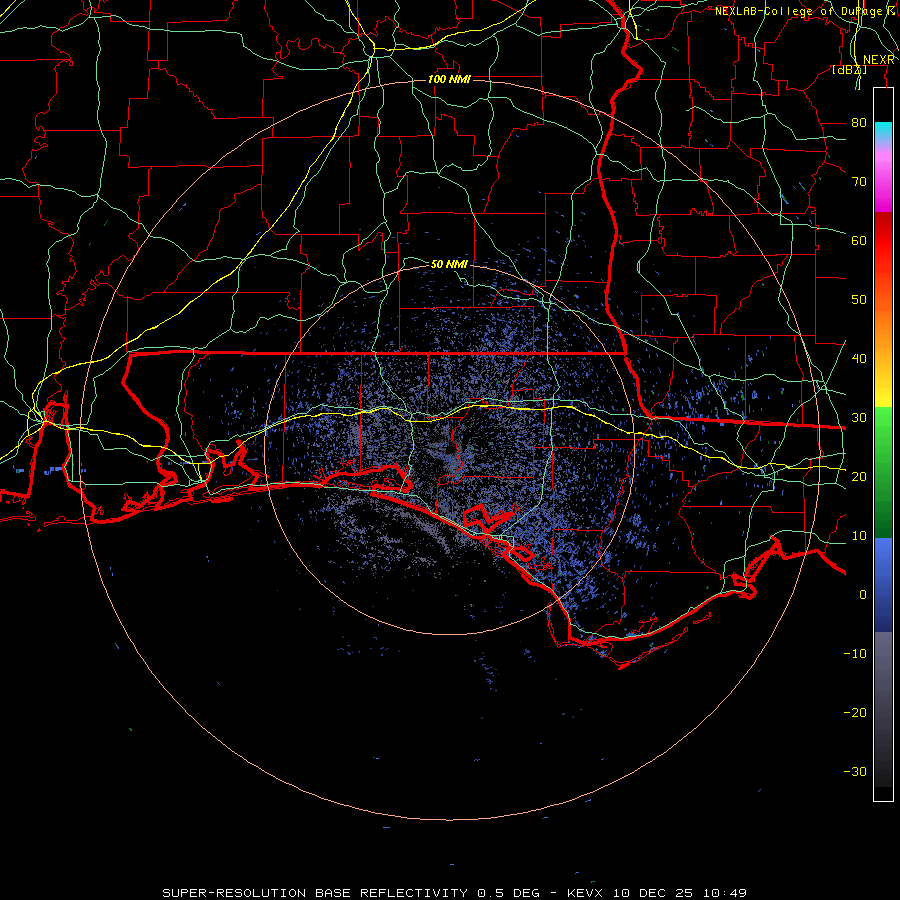Click the green segment of the reflectivity color bar
This screenshot has width=900, height=900.
[883, 472]
